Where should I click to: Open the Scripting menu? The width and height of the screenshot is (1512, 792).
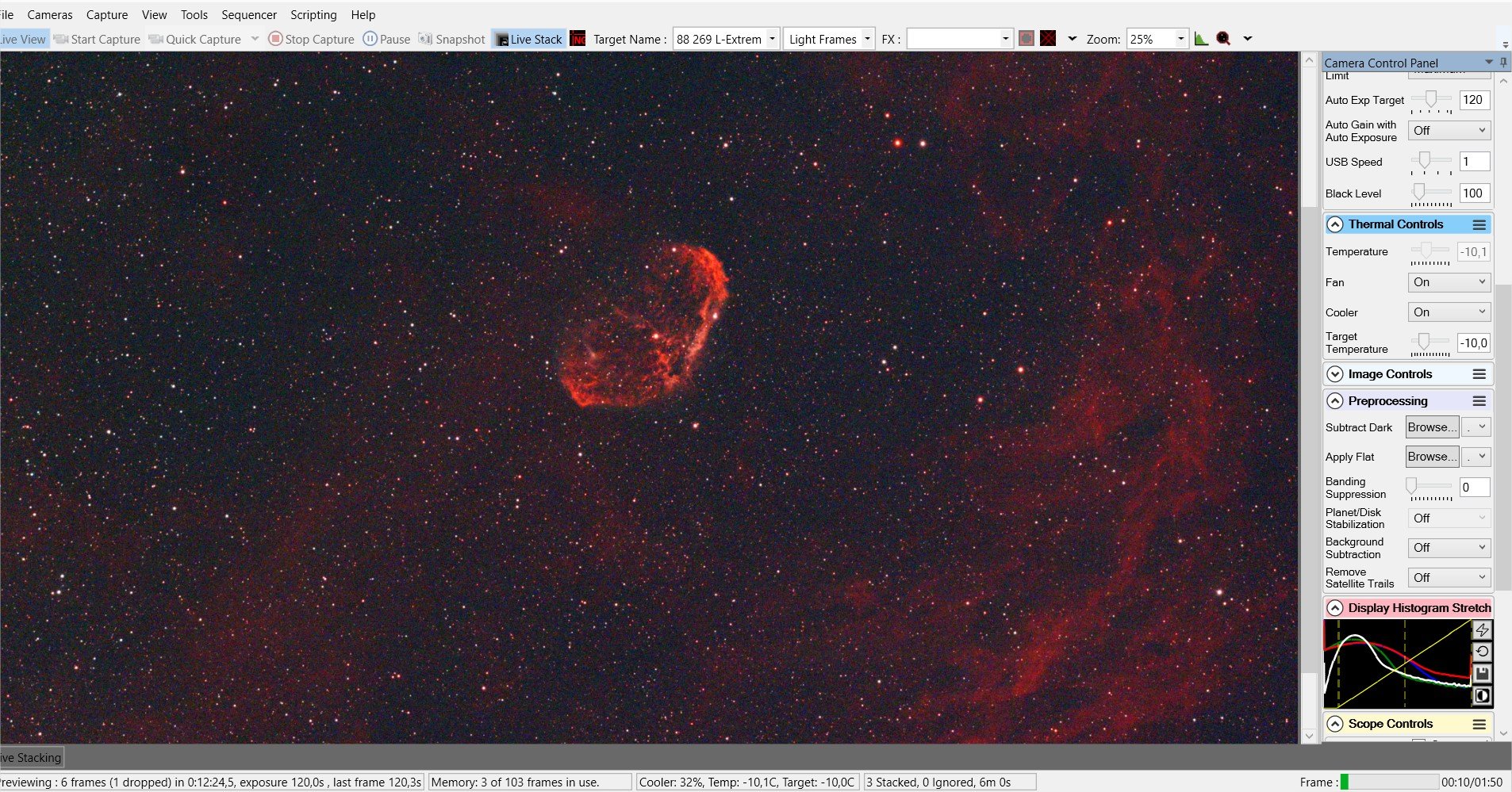click(x=313, y=15)
